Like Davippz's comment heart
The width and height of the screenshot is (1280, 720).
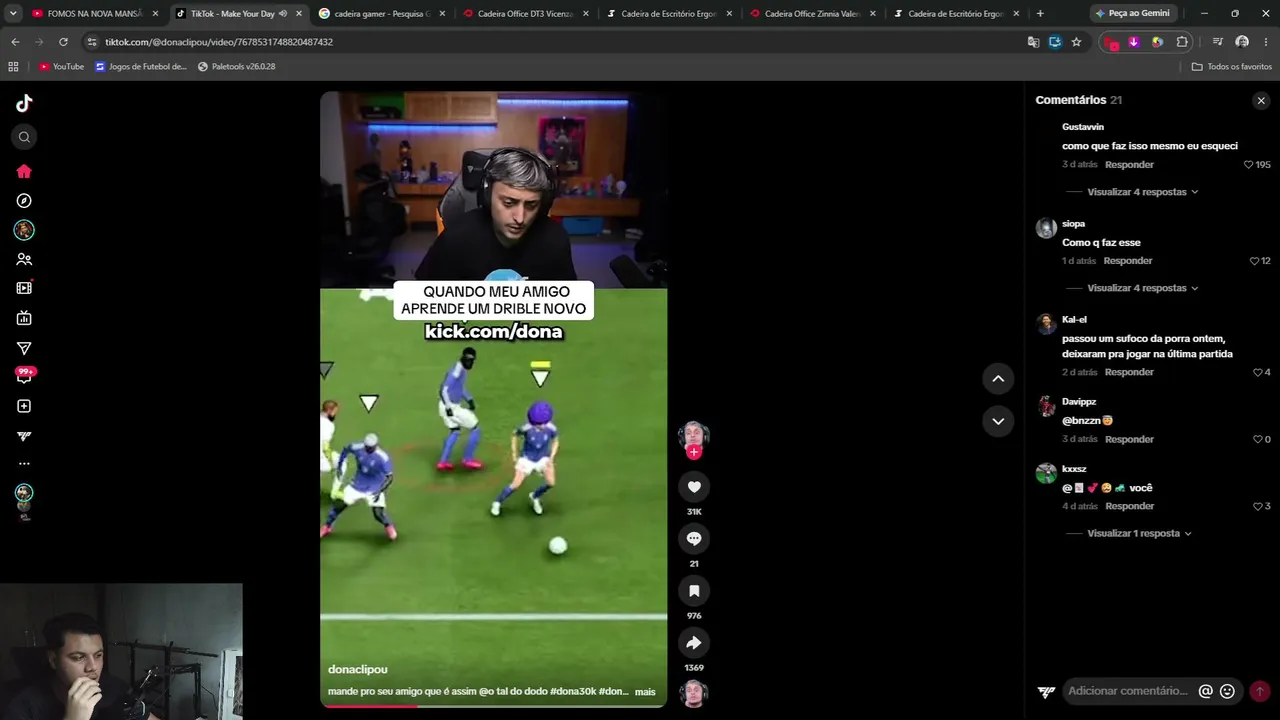click(1257, 439)
